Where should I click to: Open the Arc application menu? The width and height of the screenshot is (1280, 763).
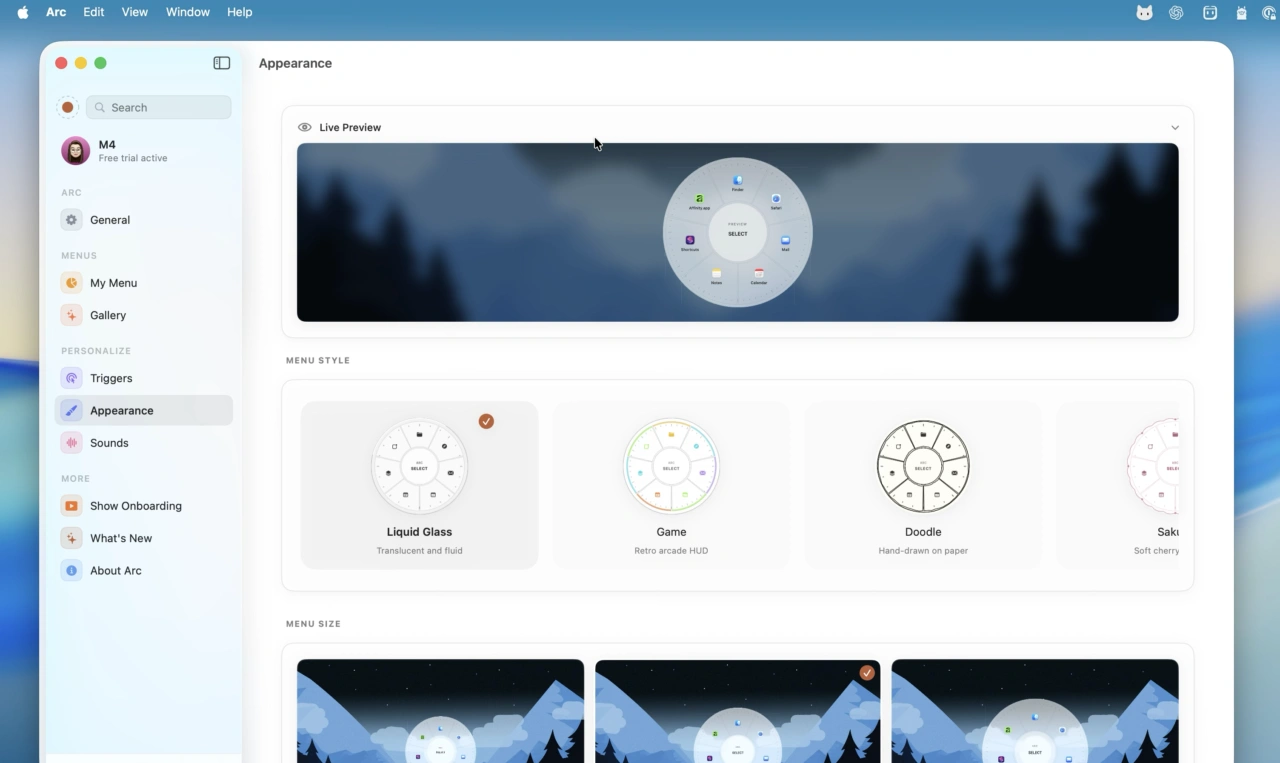pos(56,12)
